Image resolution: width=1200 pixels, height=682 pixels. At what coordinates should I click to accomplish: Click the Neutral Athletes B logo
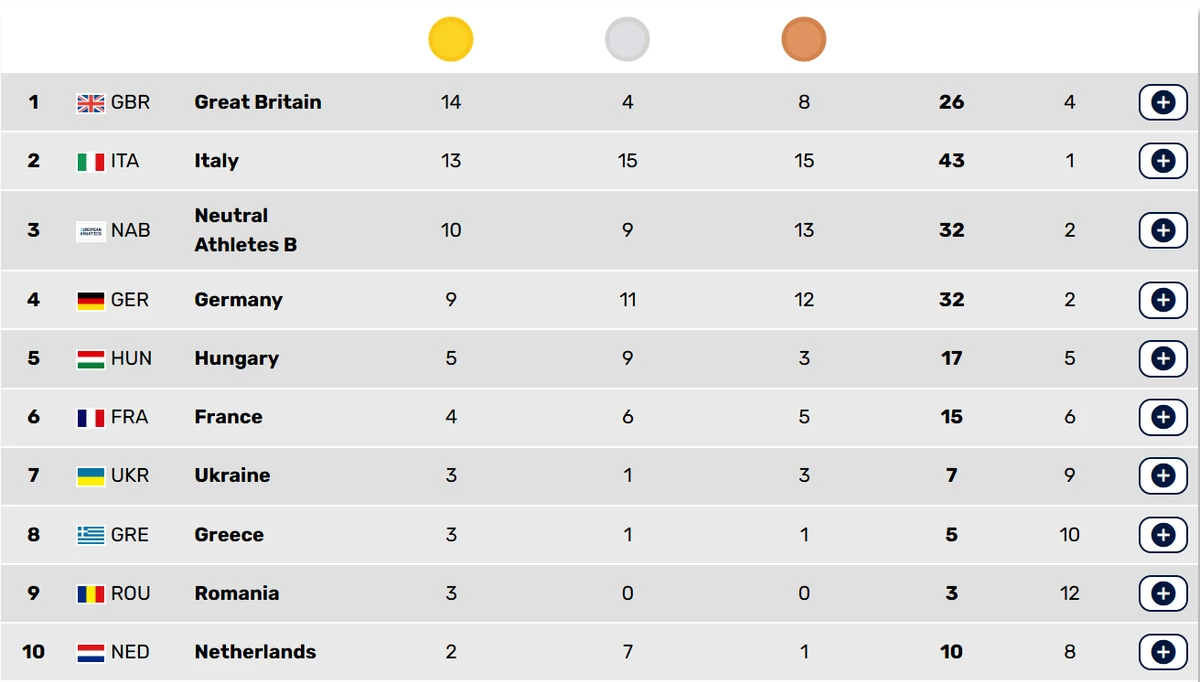[x=91, y=231]
